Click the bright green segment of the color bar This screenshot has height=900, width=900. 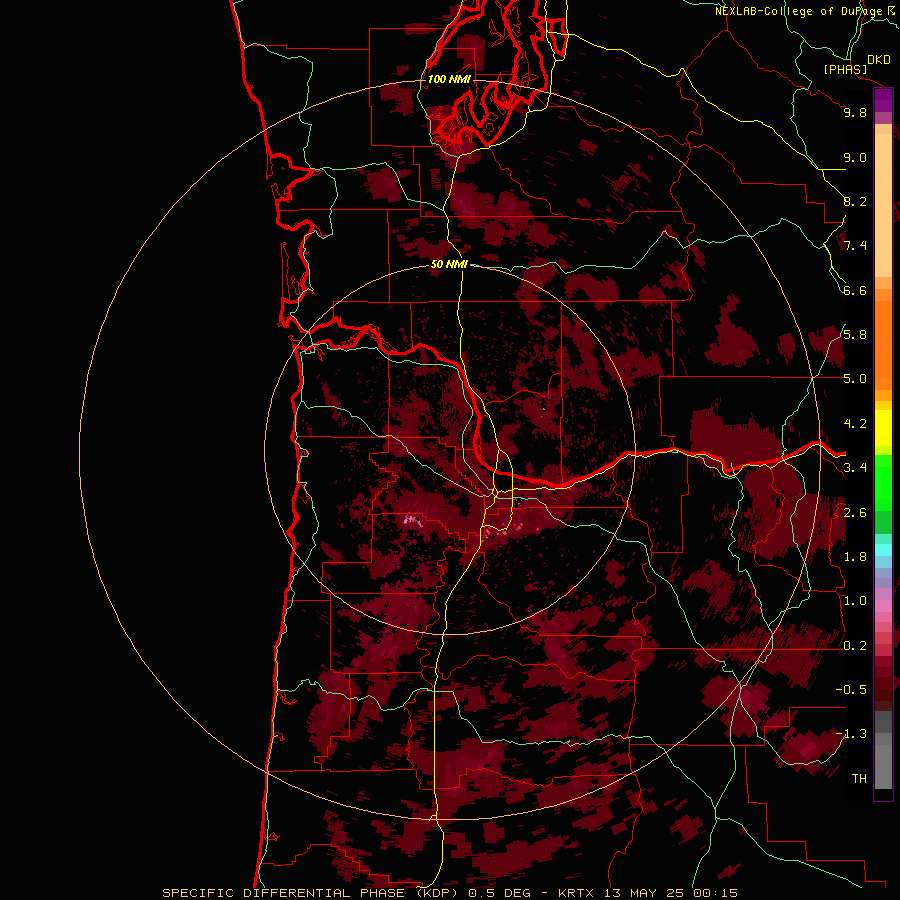coord(883,483)
